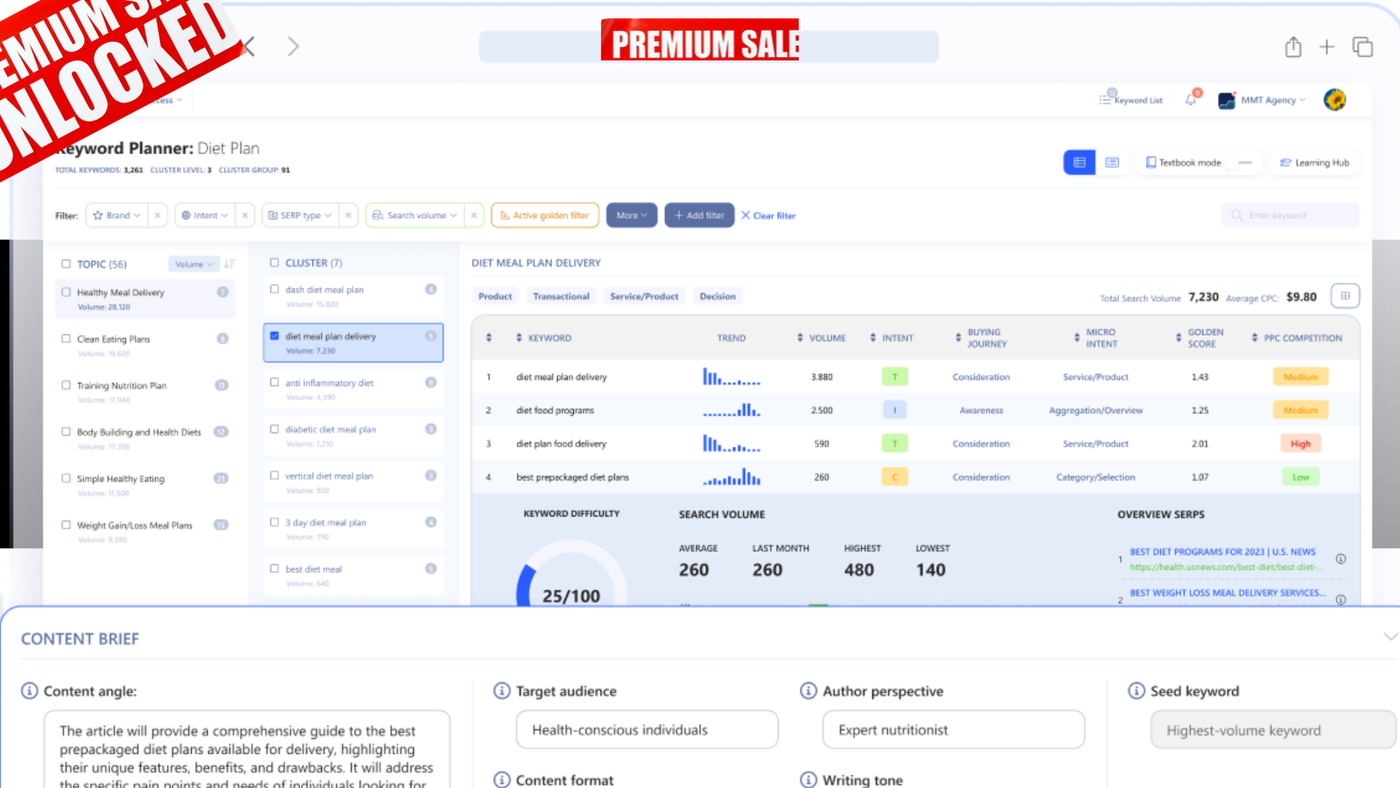Switch to the card list view icon

pos(1112,163)
